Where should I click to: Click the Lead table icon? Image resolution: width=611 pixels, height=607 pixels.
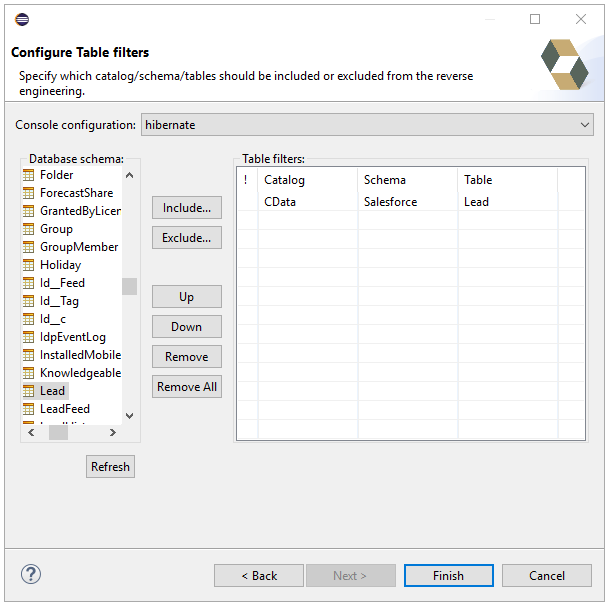28,391
